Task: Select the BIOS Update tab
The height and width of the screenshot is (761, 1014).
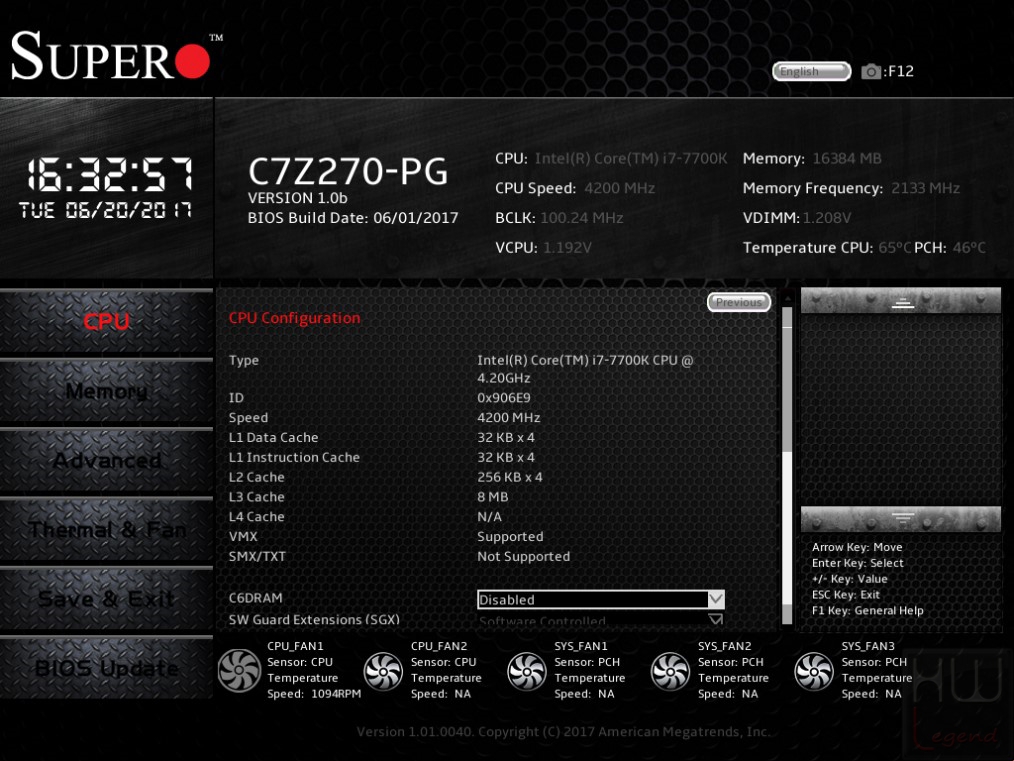Action: point(106,668)
